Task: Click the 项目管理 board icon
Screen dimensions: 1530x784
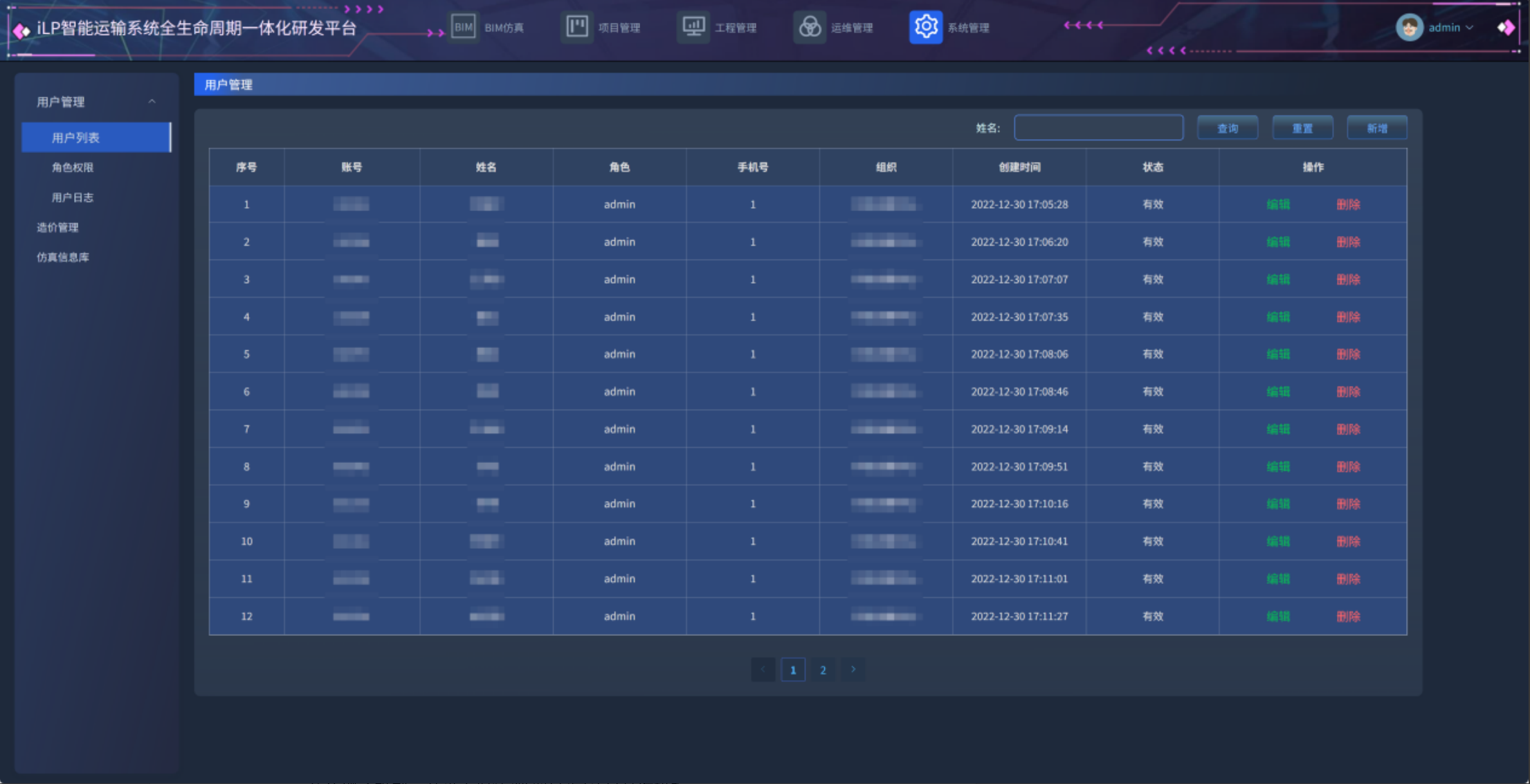Action: click(576, 28)
